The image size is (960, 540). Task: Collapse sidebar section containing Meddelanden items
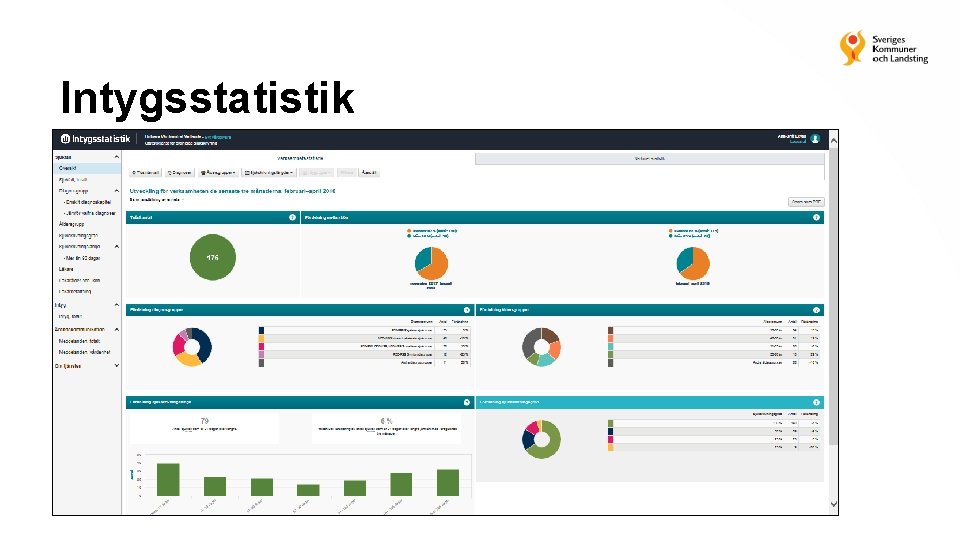coord(116,329)
